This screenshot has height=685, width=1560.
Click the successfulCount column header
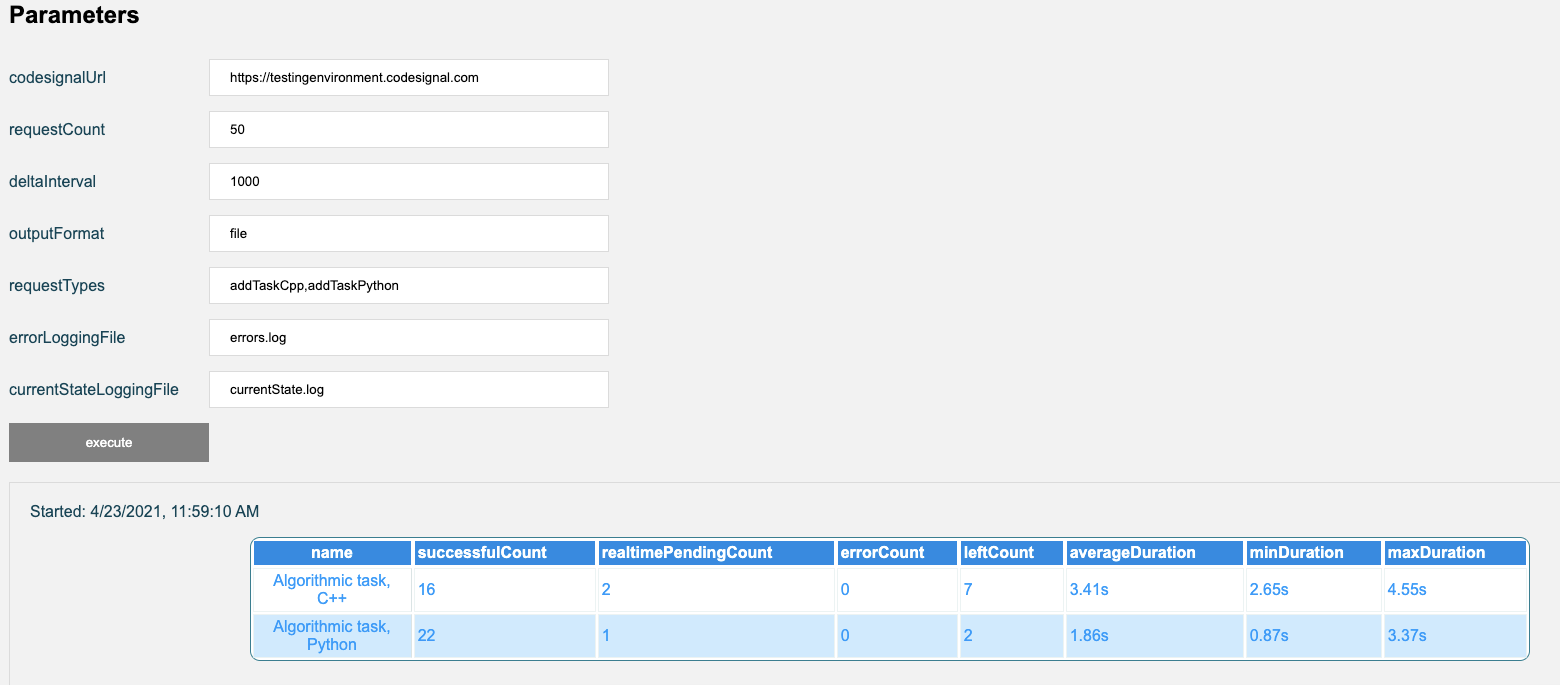pos(505,552)
